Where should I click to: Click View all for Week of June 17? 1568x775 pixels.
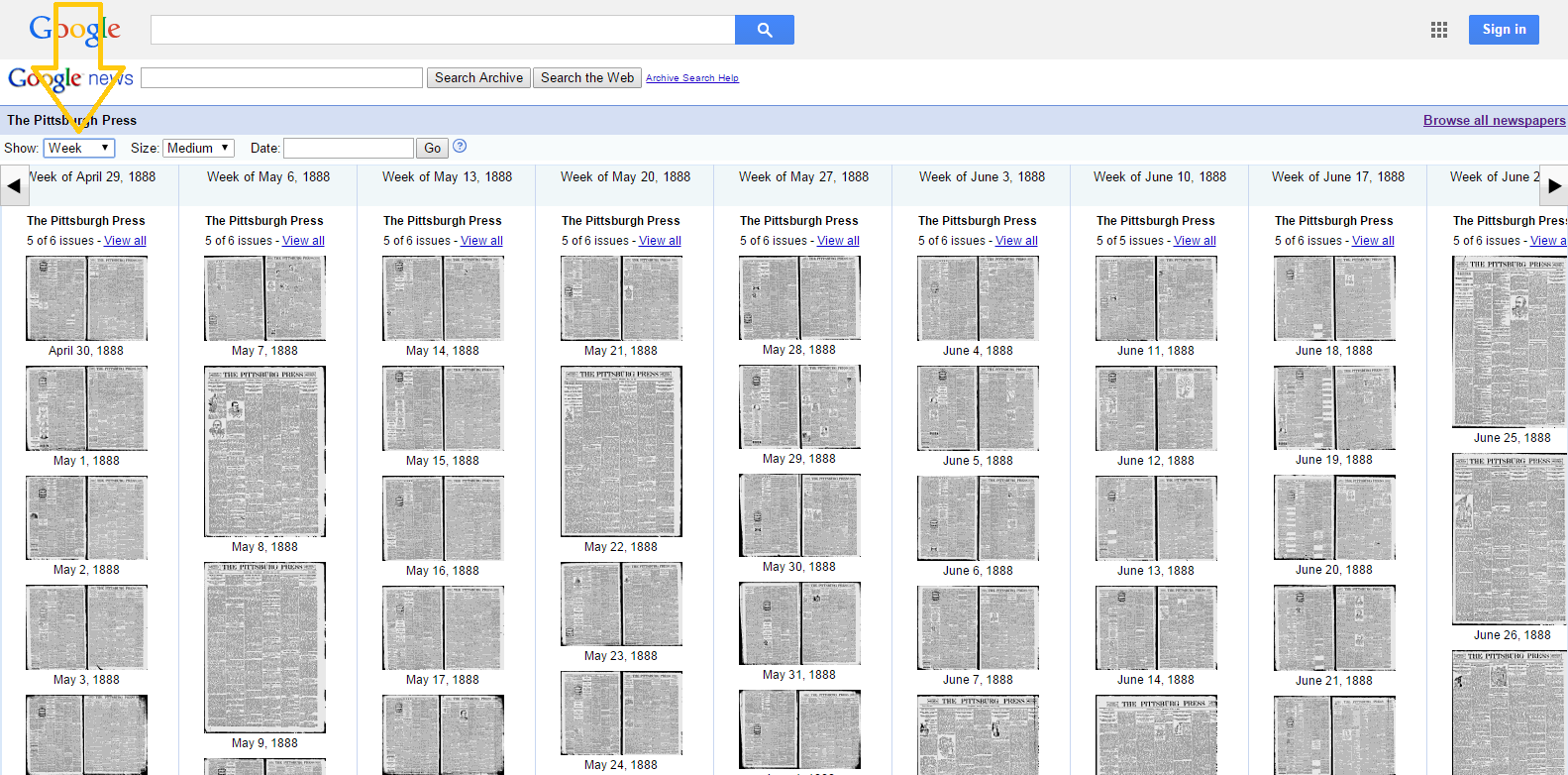[x=1374, y=241]
